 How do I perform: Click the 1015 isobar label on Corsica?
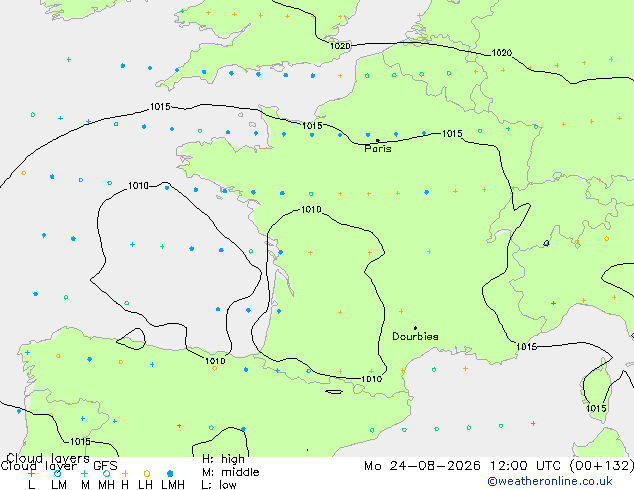coord(596,408)
